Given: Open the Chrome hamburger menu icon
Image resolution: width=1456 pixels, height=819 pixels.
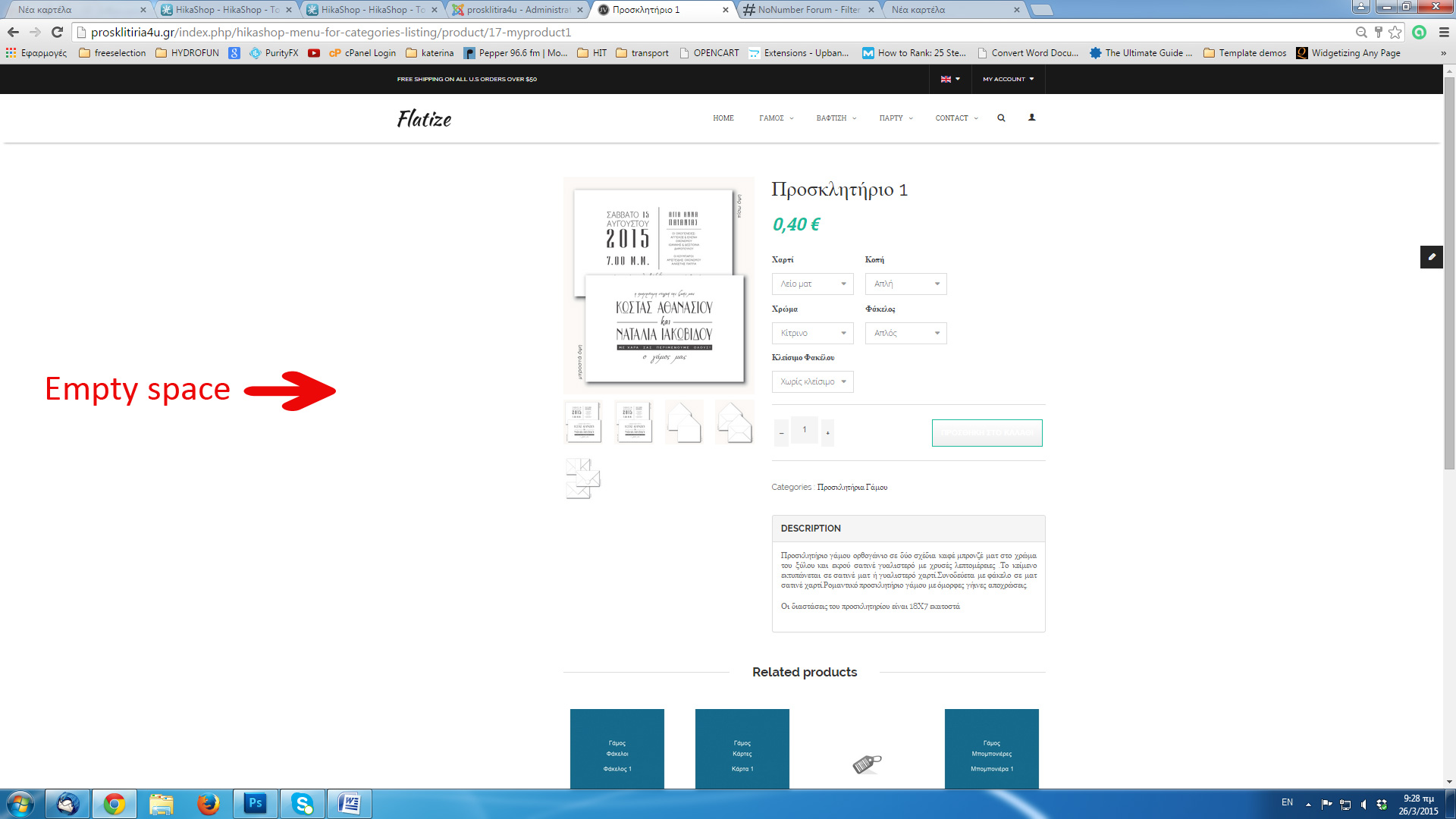Looking at the screenshot, I should pos(1444,32).
